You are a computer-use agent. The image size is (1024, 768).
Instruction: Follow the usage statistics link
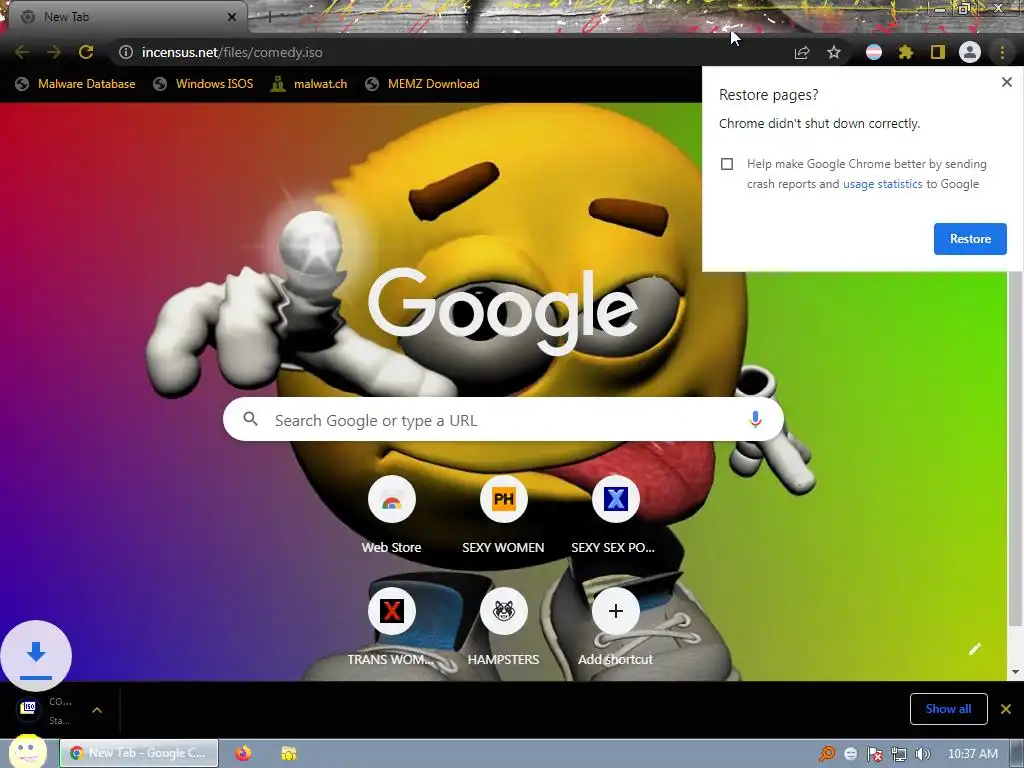(x=882, y=184)
